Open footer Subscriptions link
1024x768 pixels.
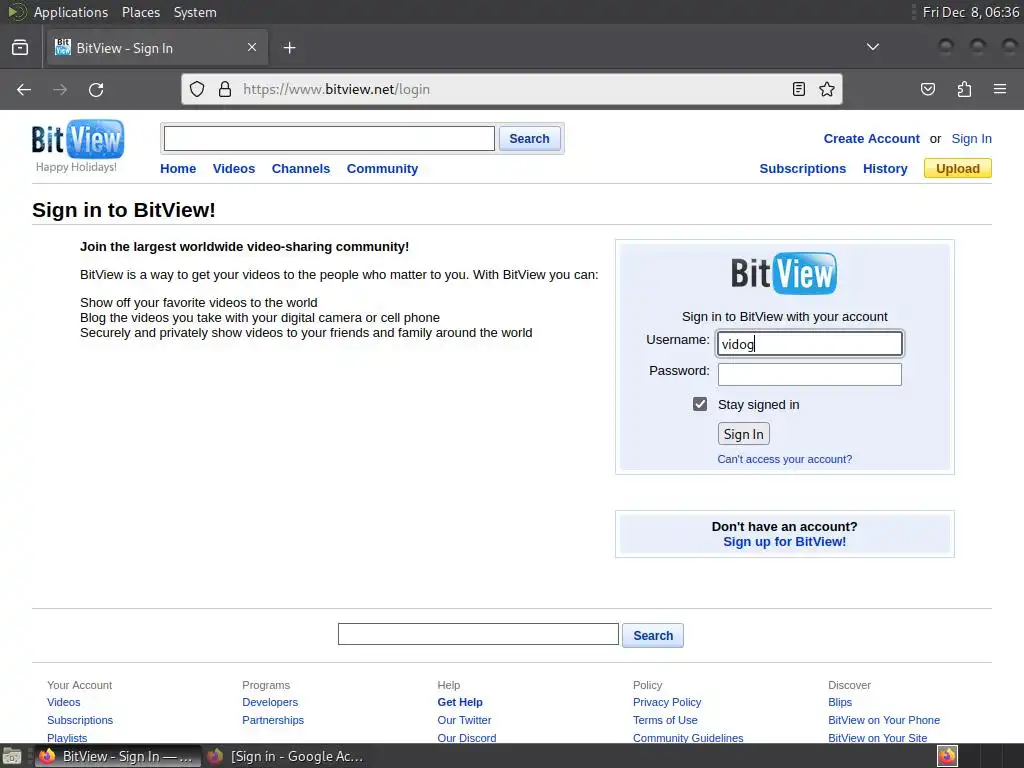click(80, 720)
